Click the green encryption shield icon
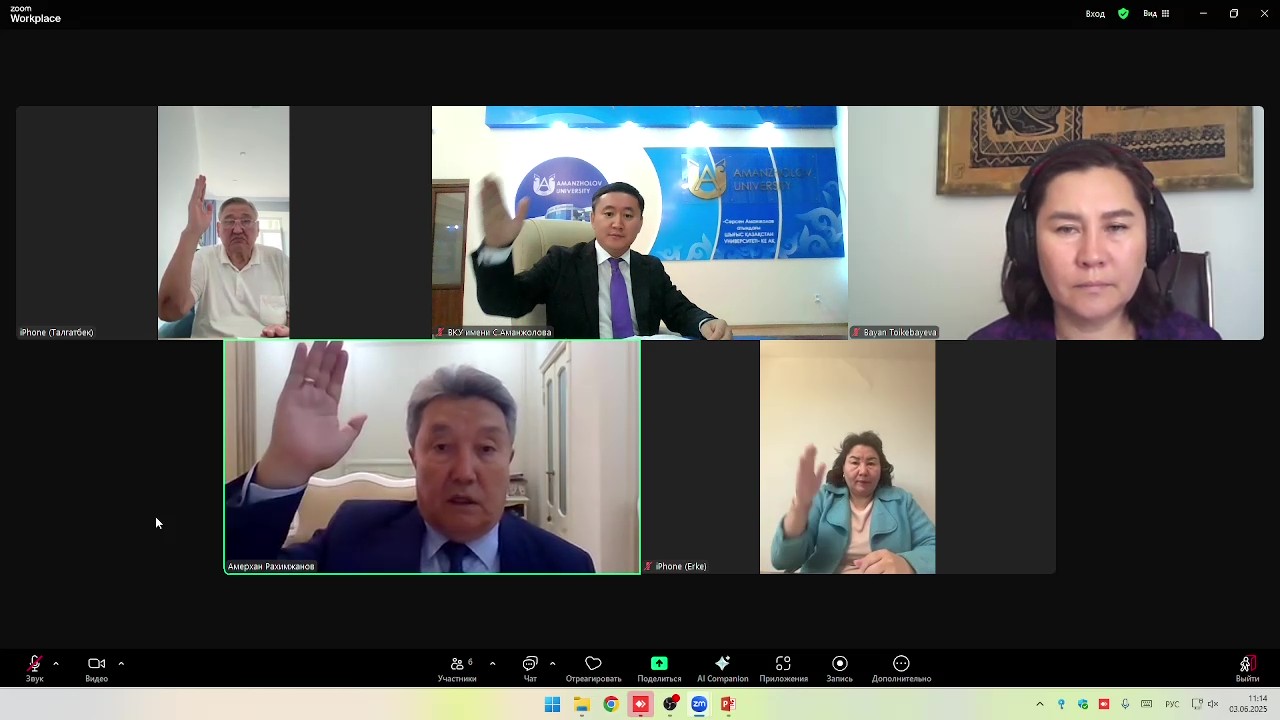1280x720 pixels. (x=1123, y=14)
